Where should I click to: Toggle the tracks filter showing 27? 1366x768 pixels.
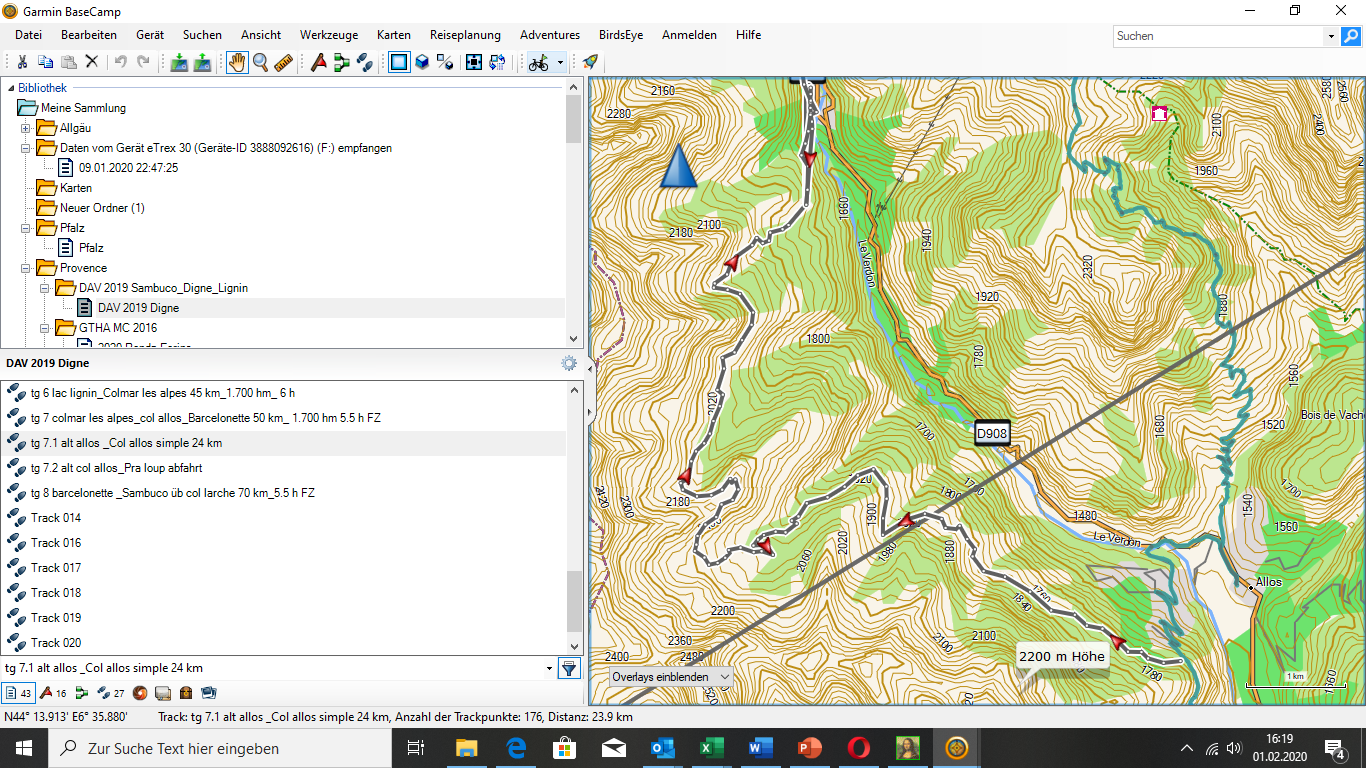111,692
